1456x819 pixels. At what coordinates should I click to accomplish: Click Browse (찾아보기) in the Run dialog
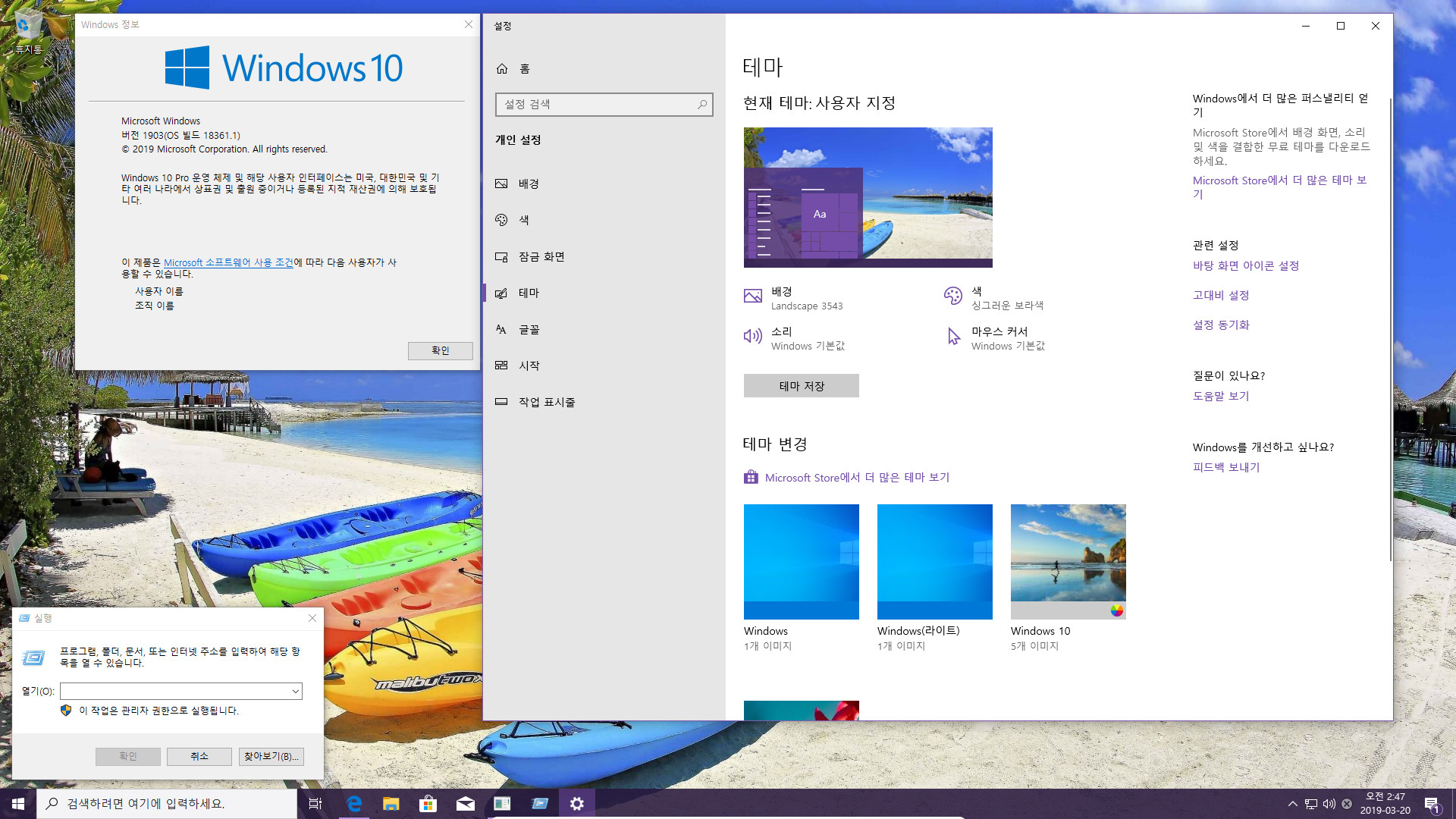pos(271,757)
